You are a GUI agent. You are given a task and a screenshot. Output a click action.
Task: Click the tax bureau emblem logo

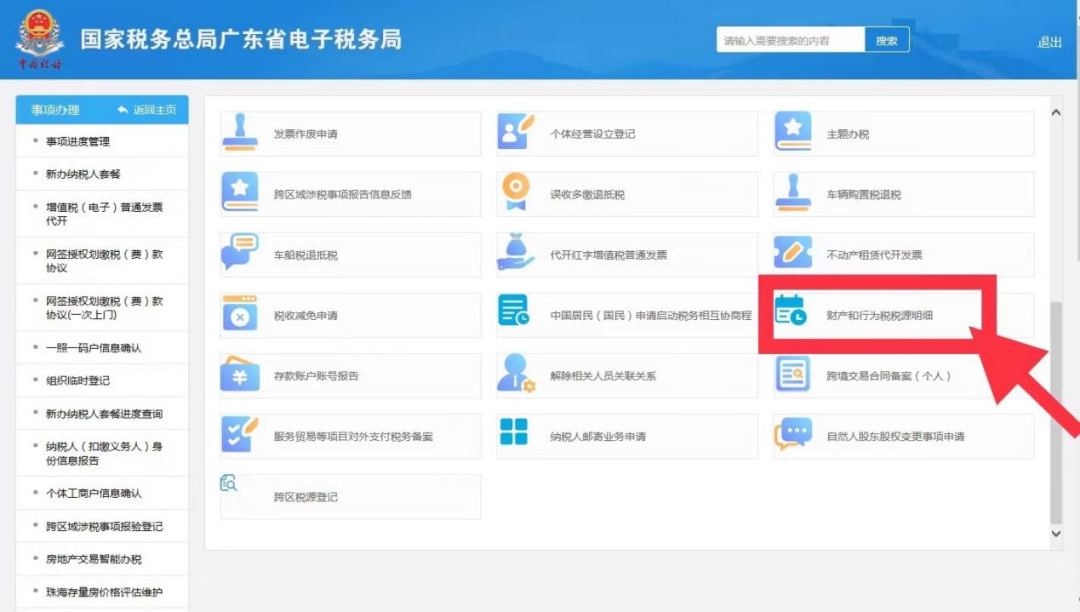[x=40, y=39]
